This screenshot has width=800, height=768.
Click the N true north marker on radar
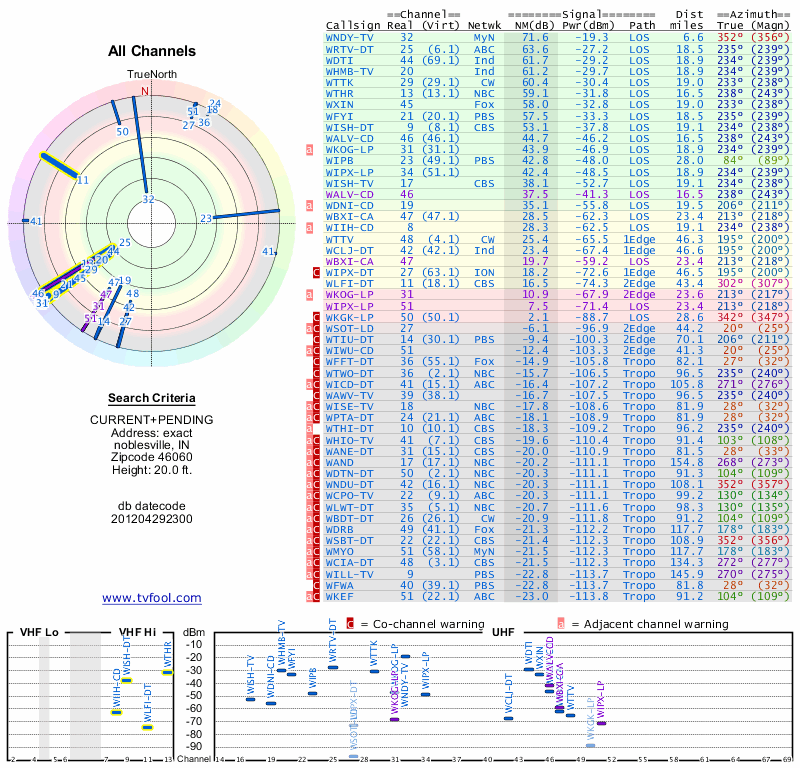point(145,91)
